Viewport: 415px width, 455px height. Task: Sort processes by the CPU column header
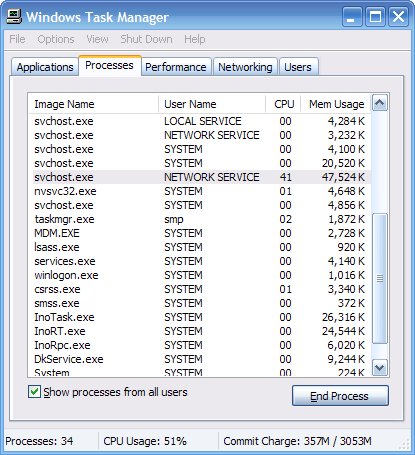click(284, 104)
